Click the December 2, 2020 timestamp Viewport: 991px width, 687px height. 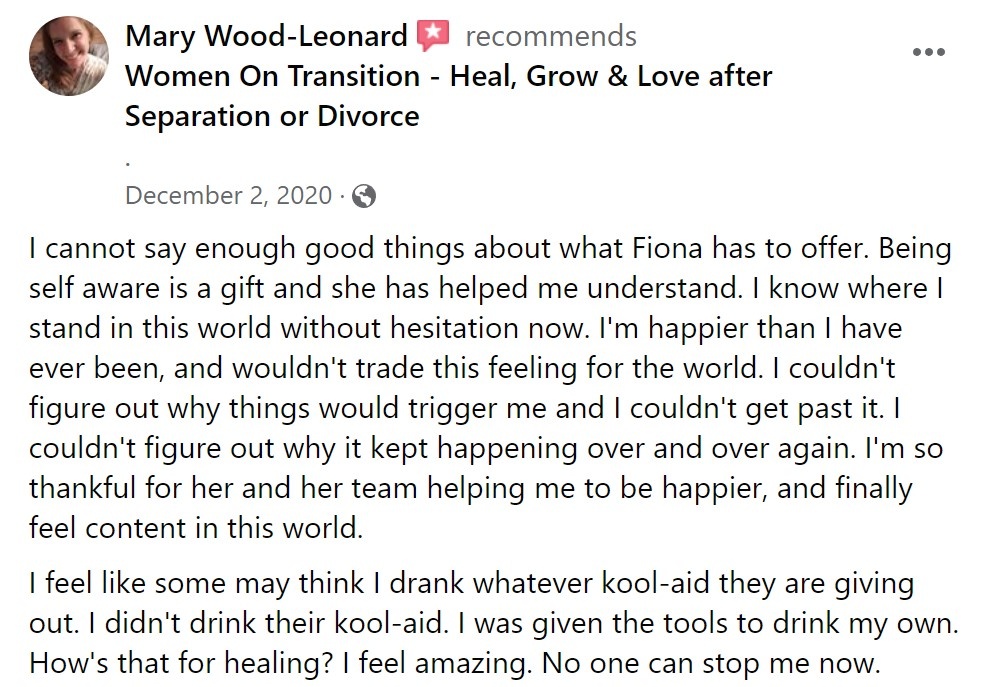click(228, 195)
